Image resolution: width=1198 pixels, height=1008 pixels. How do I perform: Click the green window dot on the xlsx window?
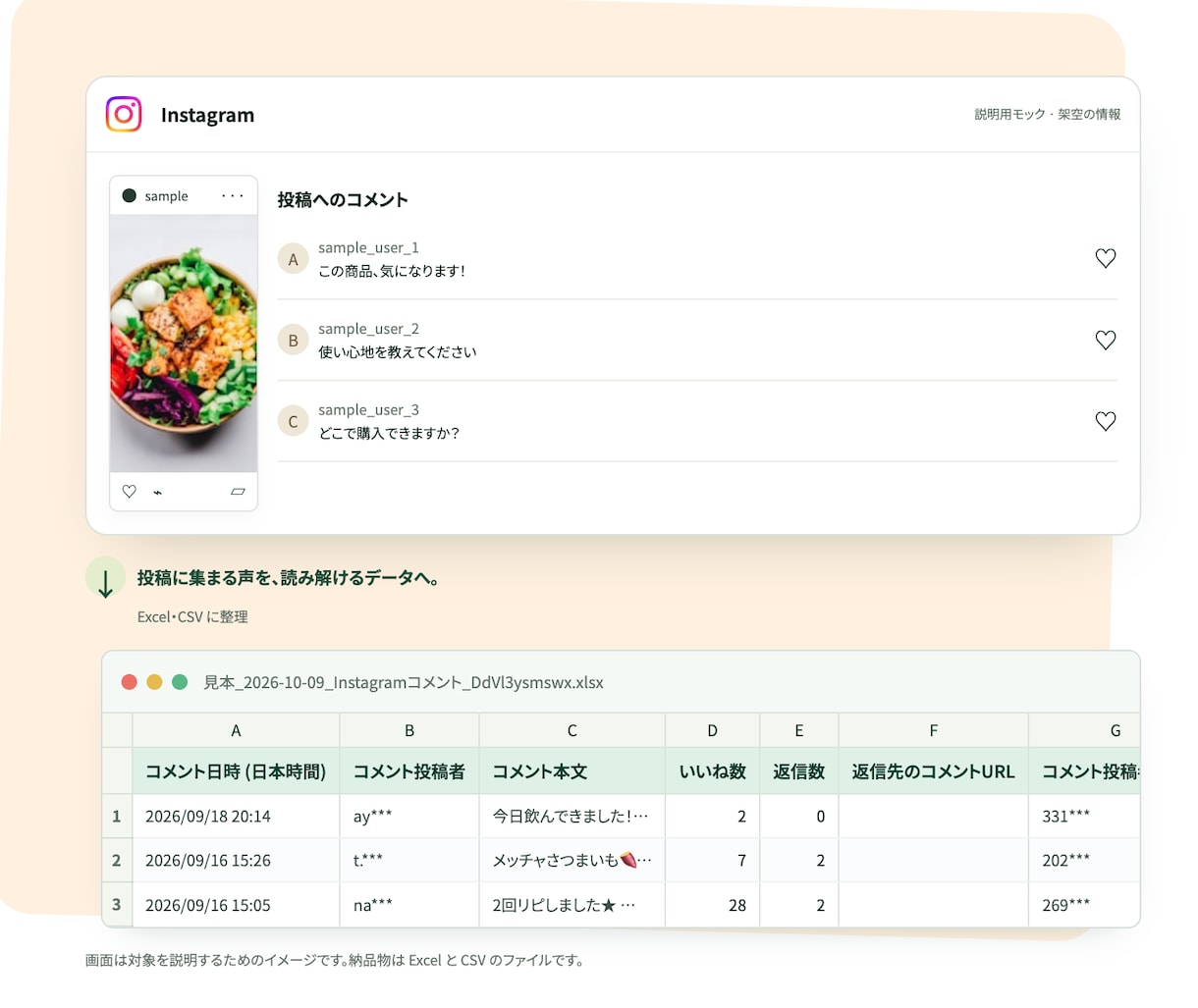[180, 681]
